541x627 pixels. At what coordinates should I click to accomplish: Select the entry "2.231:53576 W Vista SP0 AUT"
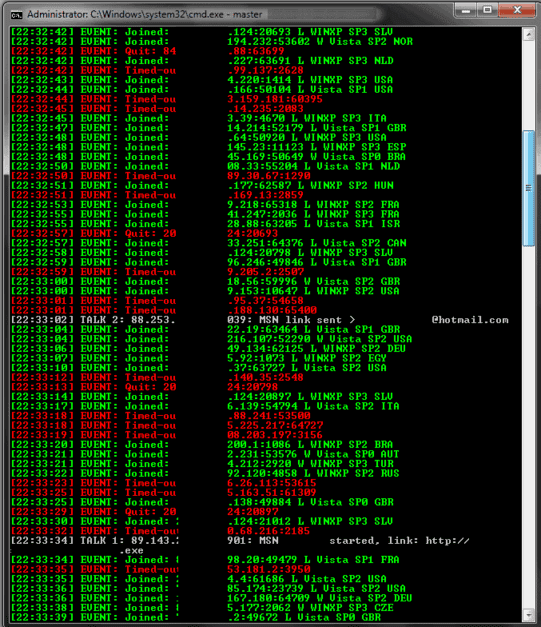click(313, 454)
